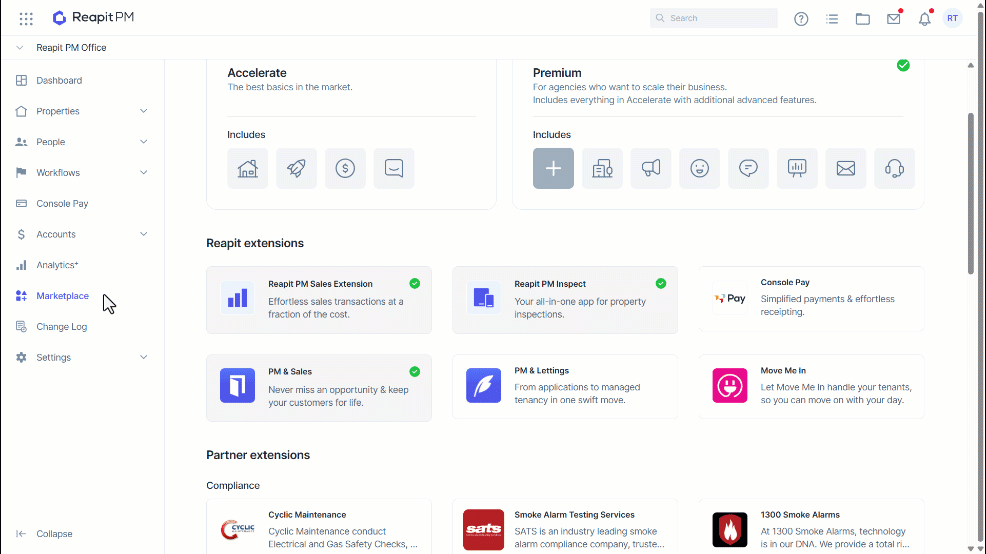Open the folder icon in header
The height and width of the screenshot is (554, 986).
pyautogui.click(x=863, y=19)
